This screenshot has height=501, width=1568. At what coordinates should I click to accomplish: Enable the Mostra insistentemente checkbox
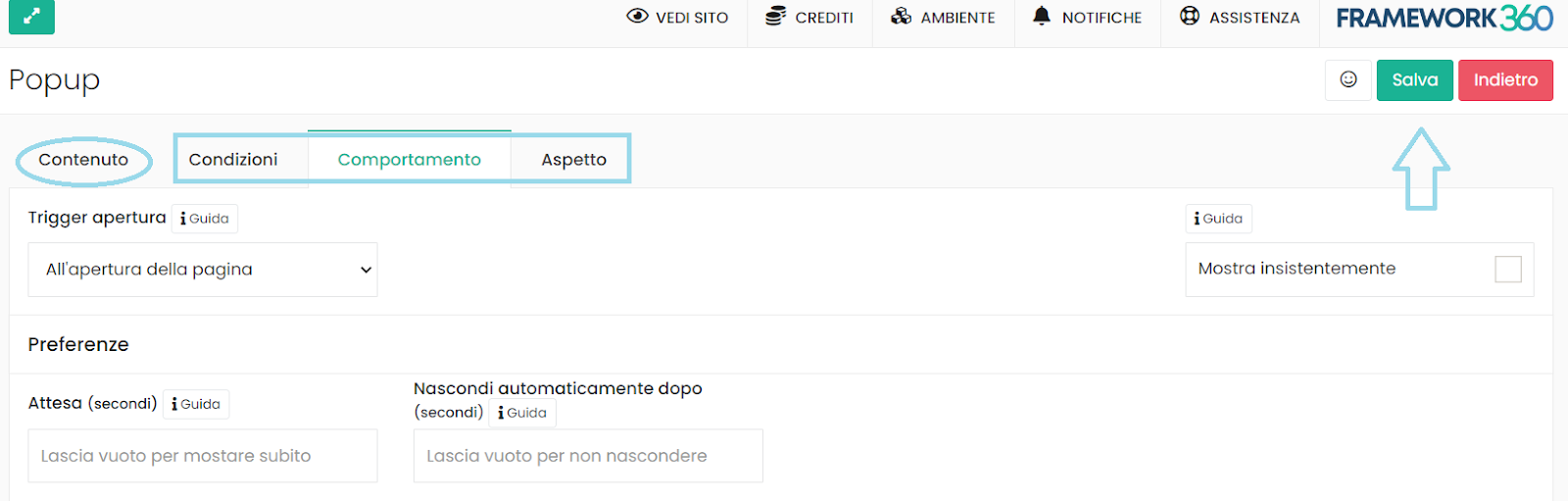[1507, 269]
